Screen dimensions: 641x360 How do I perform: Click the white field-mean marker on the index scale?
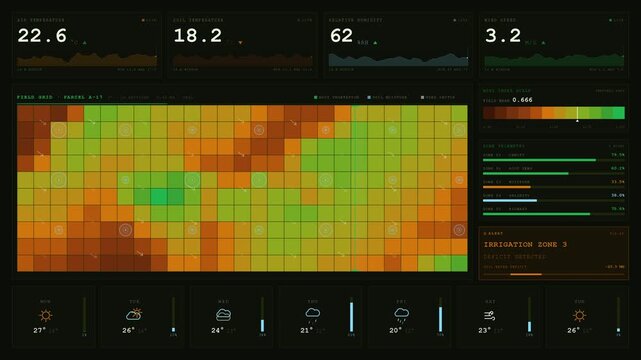pos(577,114)
